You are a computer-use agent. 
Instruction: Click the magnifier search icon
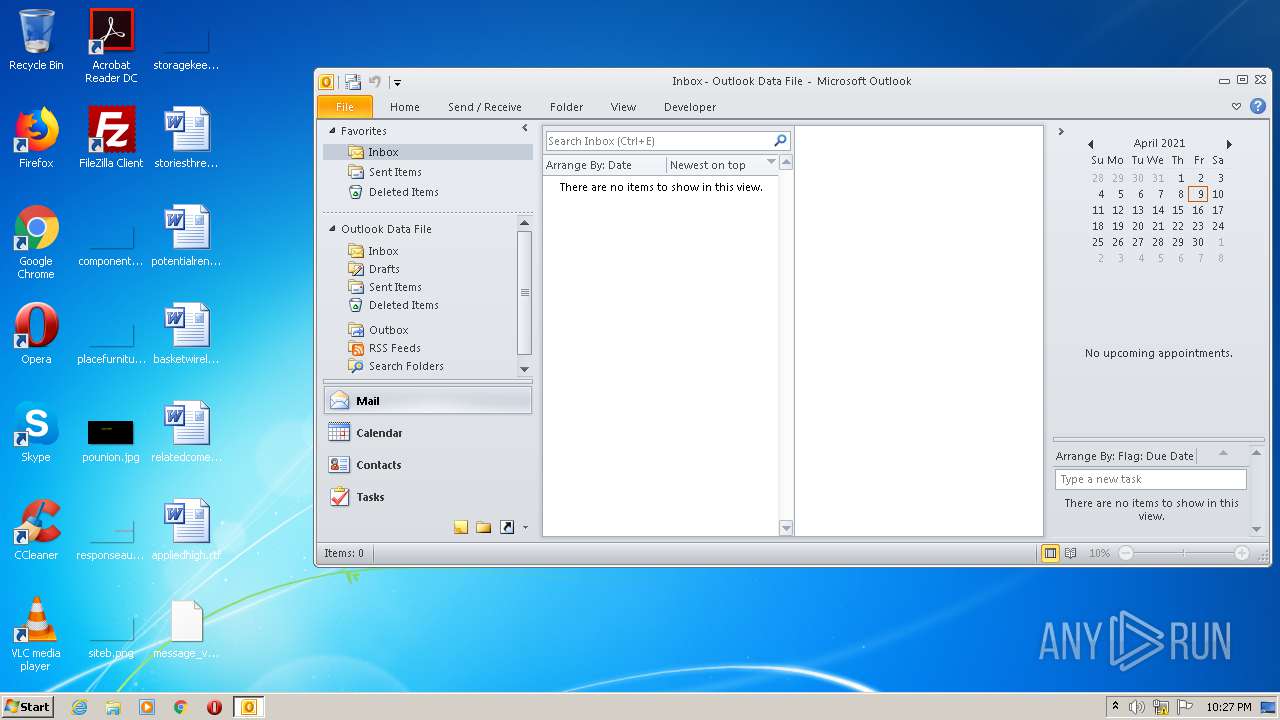point(780,141)
